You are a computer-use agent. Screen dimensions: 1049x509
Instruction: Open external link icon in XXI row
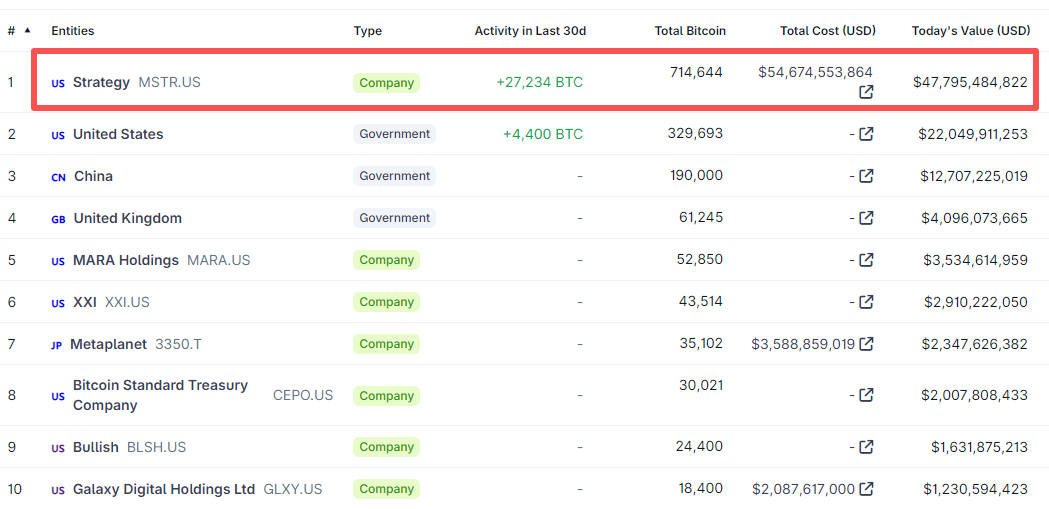(x=866, y=302)
